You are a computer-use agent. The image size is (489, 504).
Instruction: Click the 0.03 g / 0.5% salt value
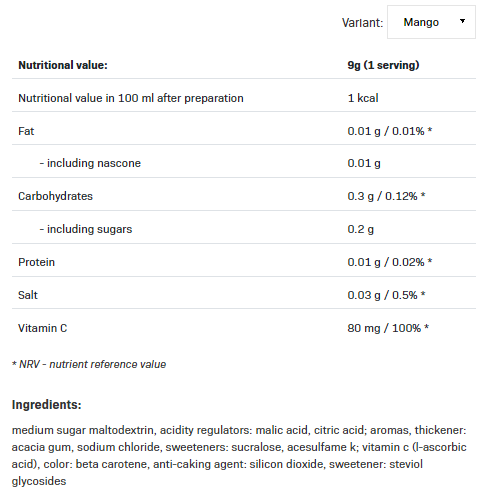click(386, 295)
